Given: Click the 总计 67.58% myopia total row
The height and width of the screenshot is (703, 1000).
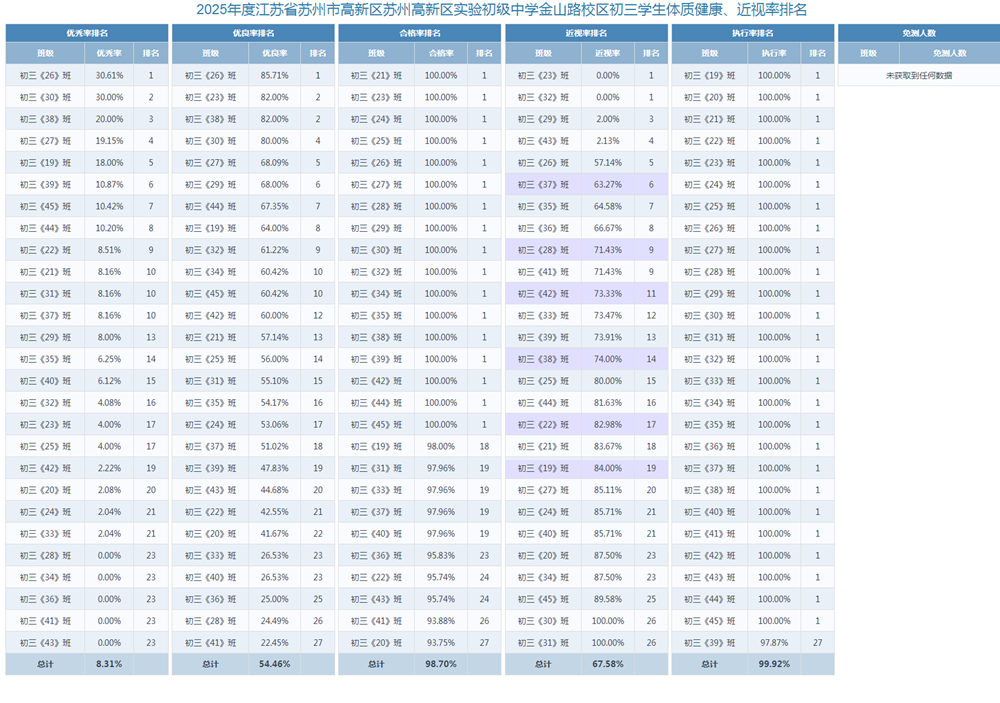Looking at the screenshot, I should point(586,664).
